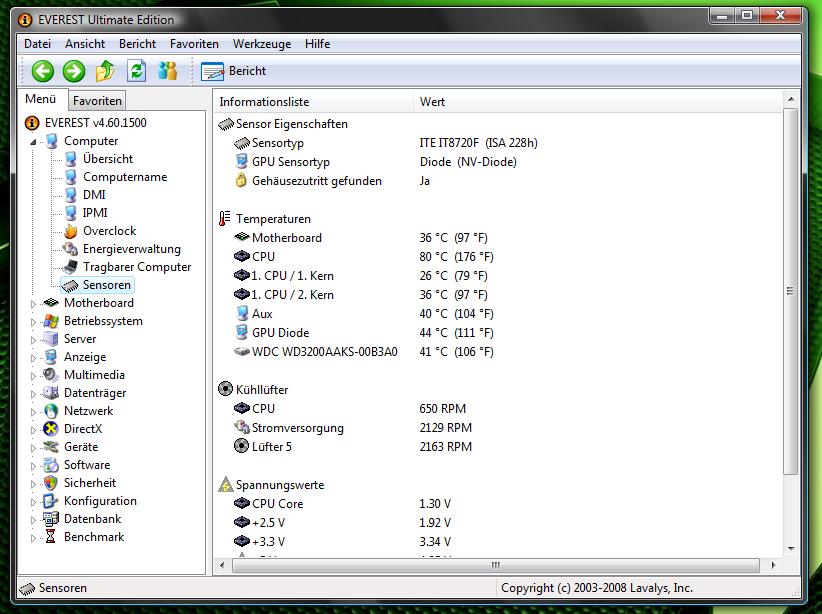Expand the Netzwerk tree node
Image resolution: width=822 pixels, height=614 pixels.
(33, 412)
